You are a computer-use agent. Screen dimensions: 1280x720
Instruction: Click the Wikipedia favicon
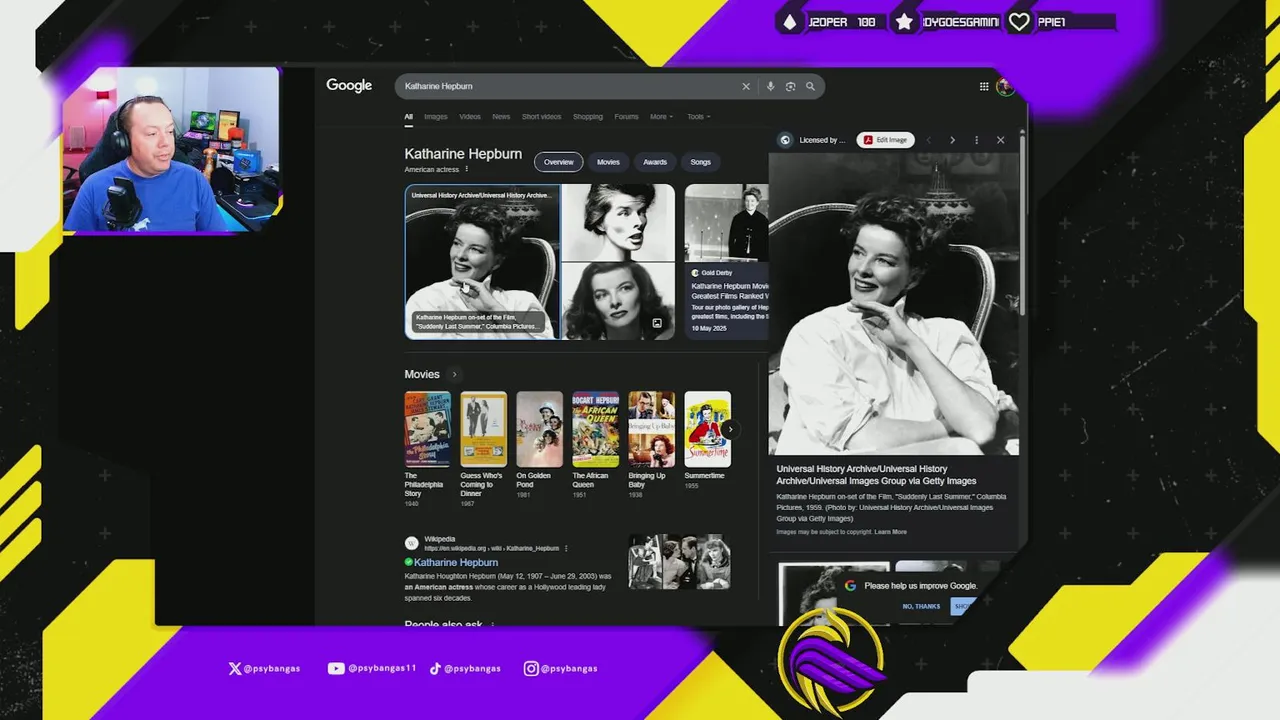click(x=411, y=543)
